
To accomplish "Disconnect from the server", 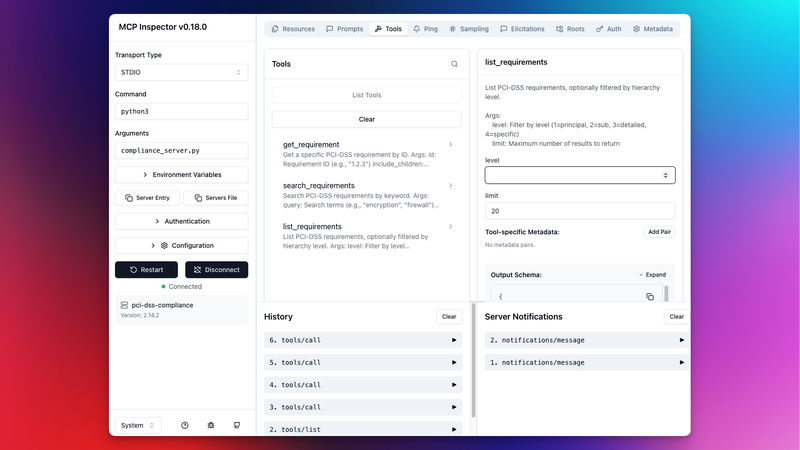I will coord(216,269).
